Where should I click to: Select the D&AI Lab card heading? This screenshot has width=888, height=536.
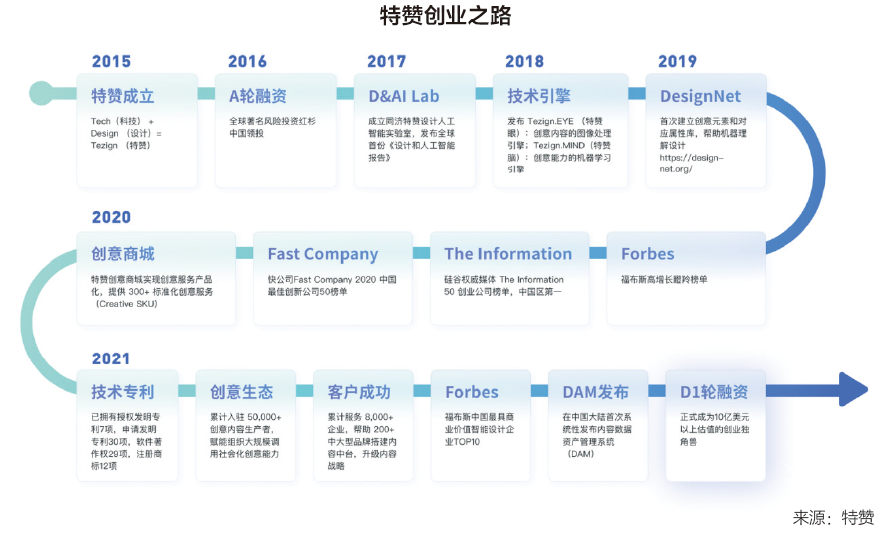coord(404,96)
